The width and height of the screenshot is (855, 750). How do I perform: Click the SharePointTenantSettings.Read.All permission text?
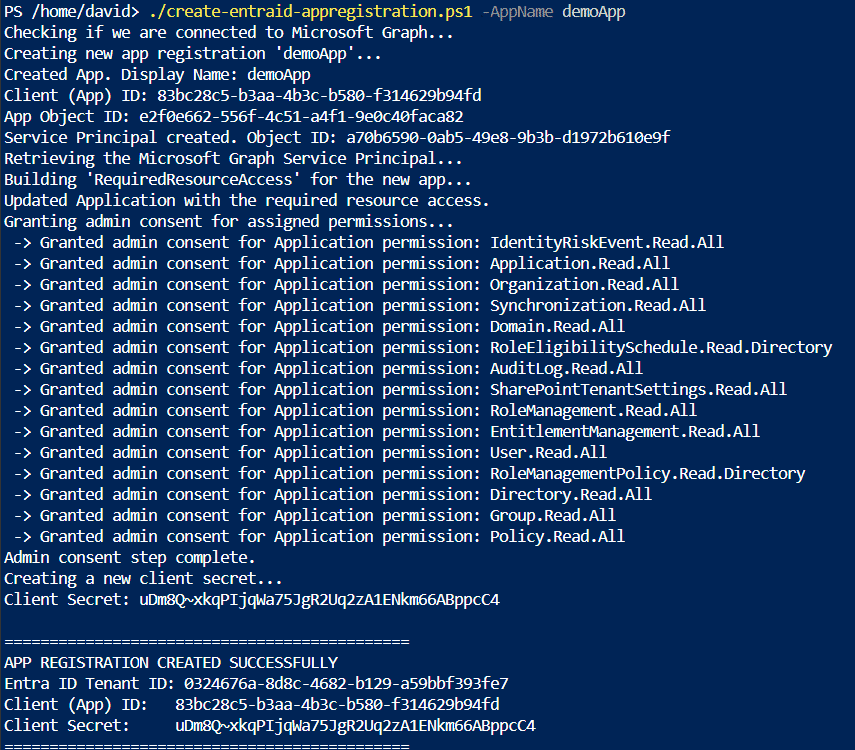click(624, 389)
